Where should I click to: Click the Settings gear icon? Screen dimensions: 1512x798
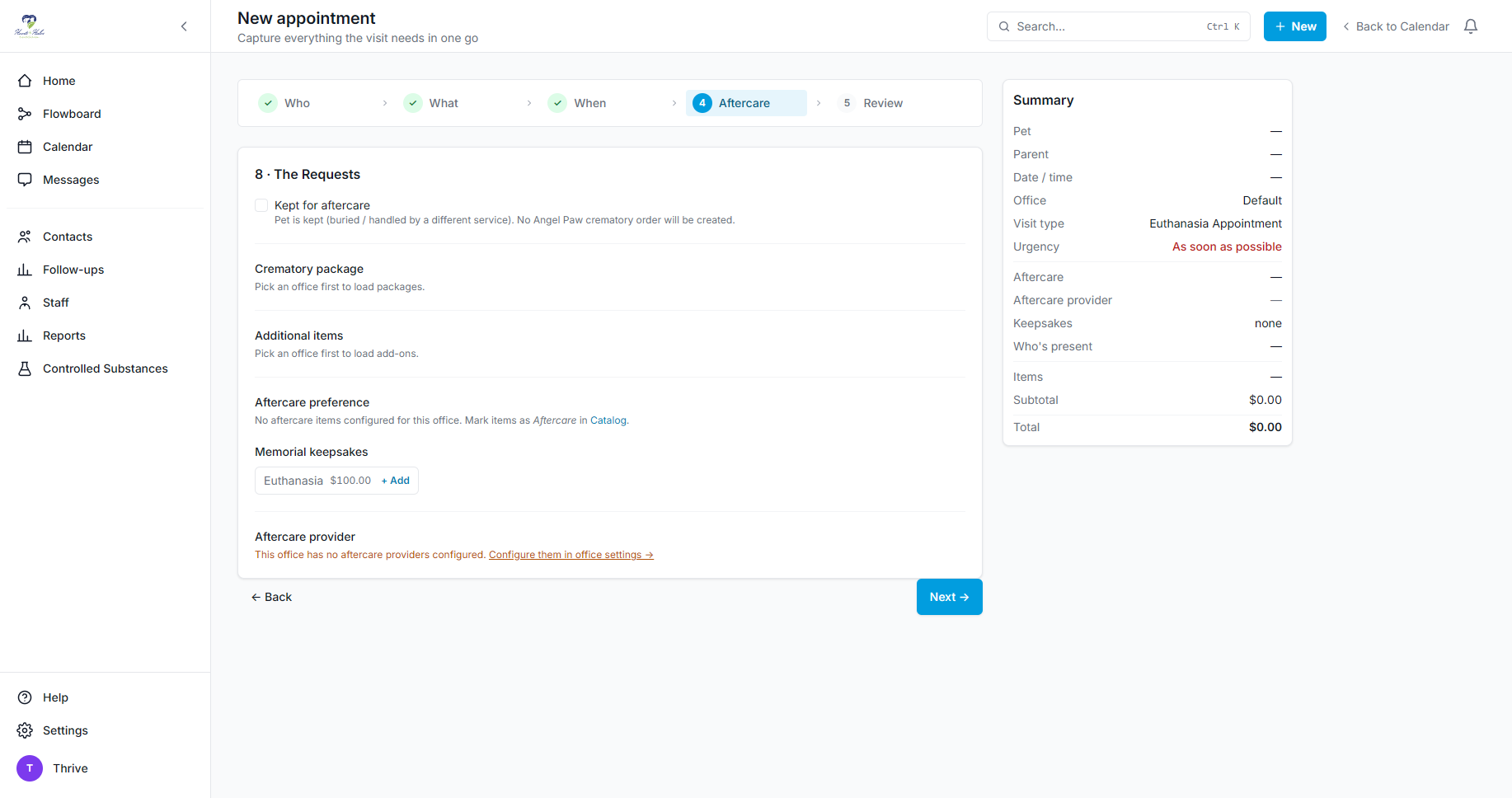click(x=25, y=730)
